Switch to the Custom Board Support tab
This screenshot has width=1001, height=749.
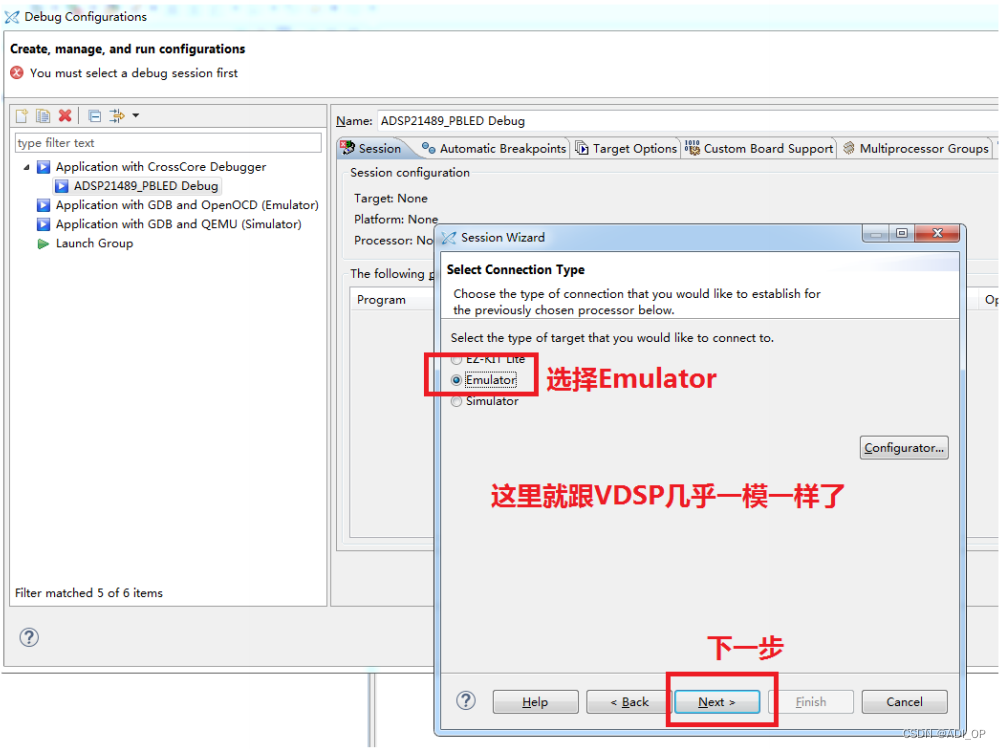(759, 148)
